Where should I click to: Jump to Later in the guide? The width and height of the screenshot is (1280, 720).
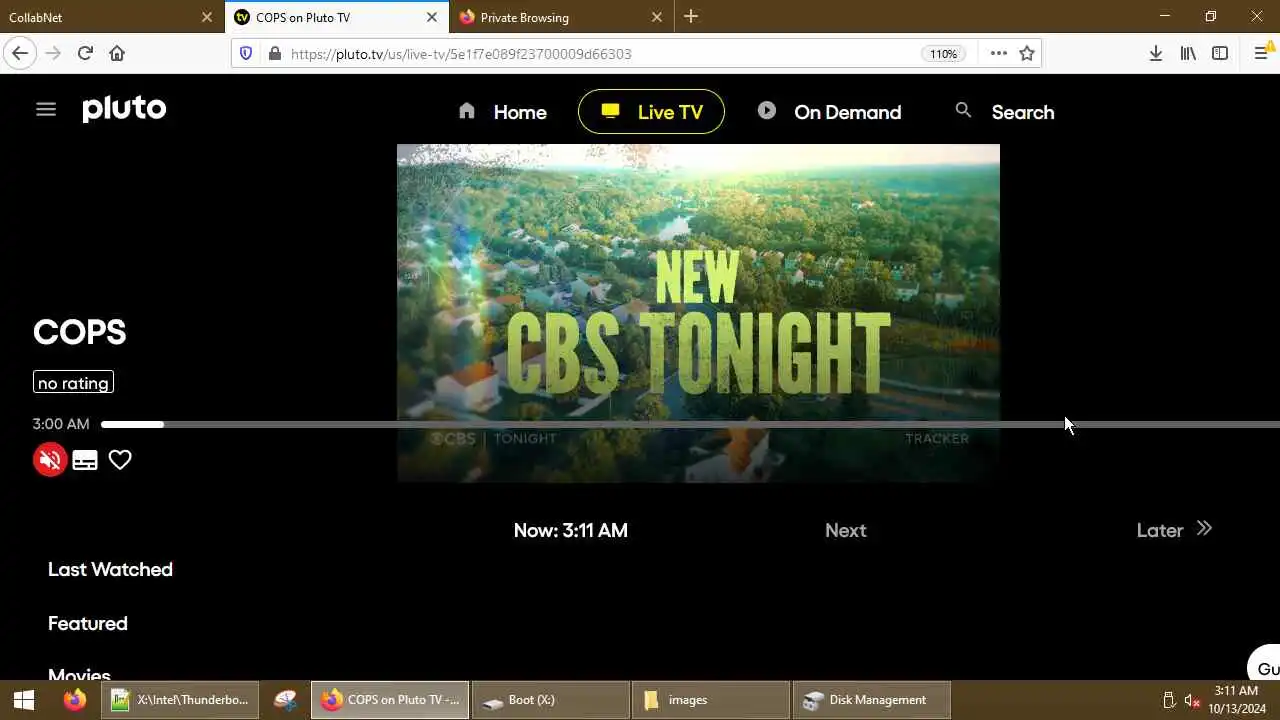[1174, 530]
